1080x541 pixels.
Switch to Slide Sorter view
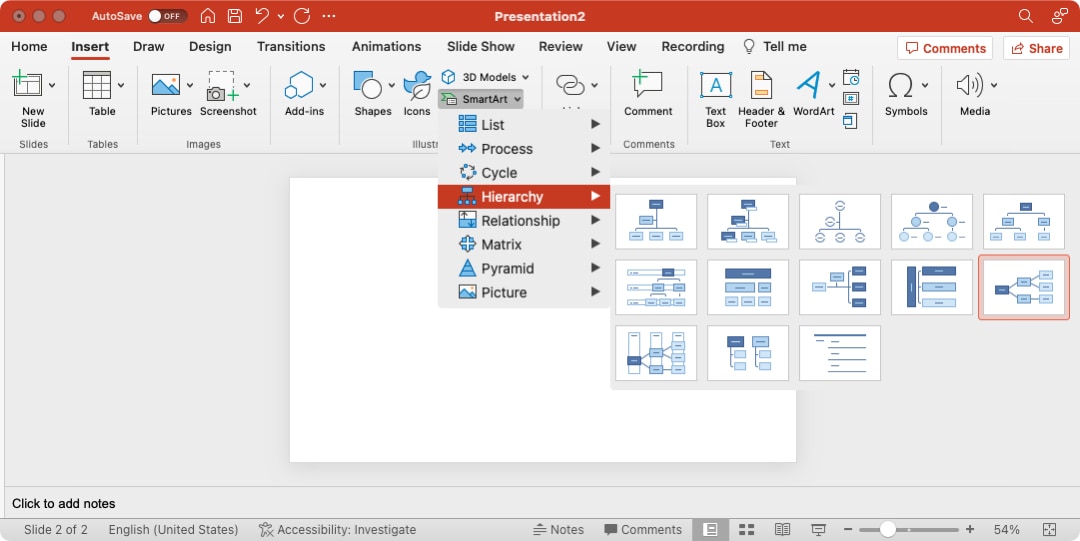point(747,529)
